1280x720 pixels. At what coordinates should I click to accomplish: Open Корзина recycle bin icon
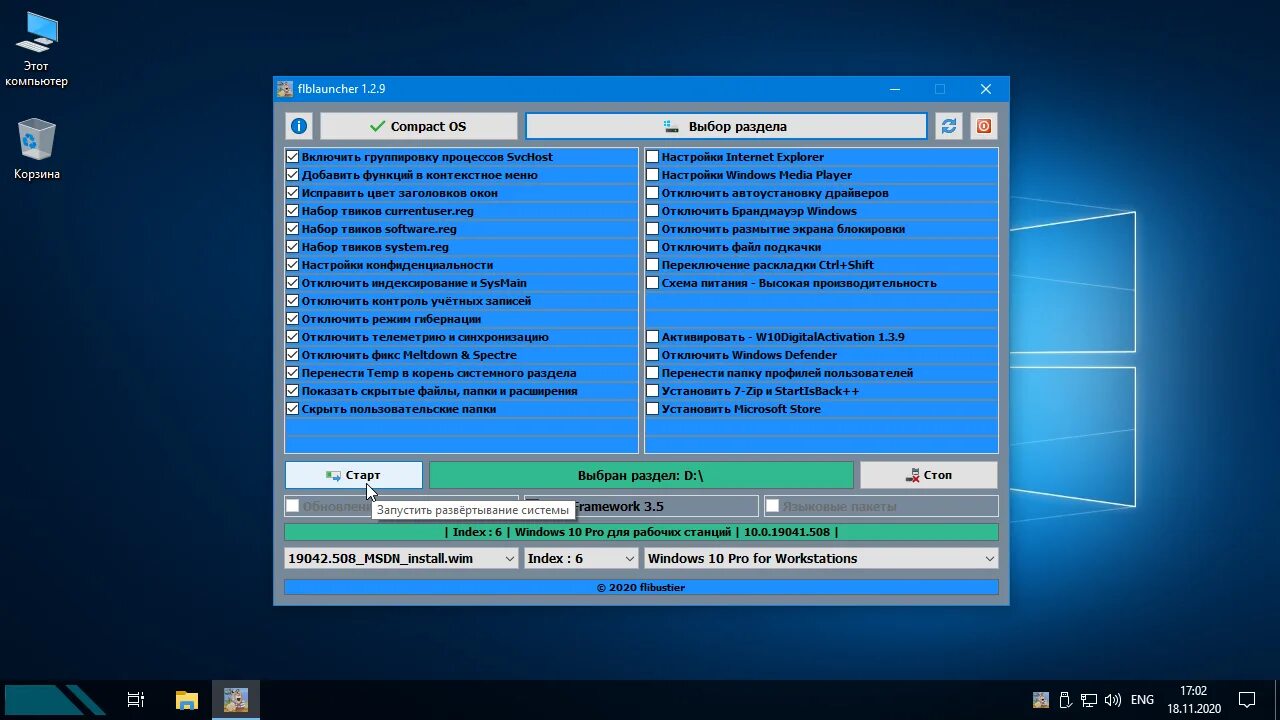pos(36,149)
